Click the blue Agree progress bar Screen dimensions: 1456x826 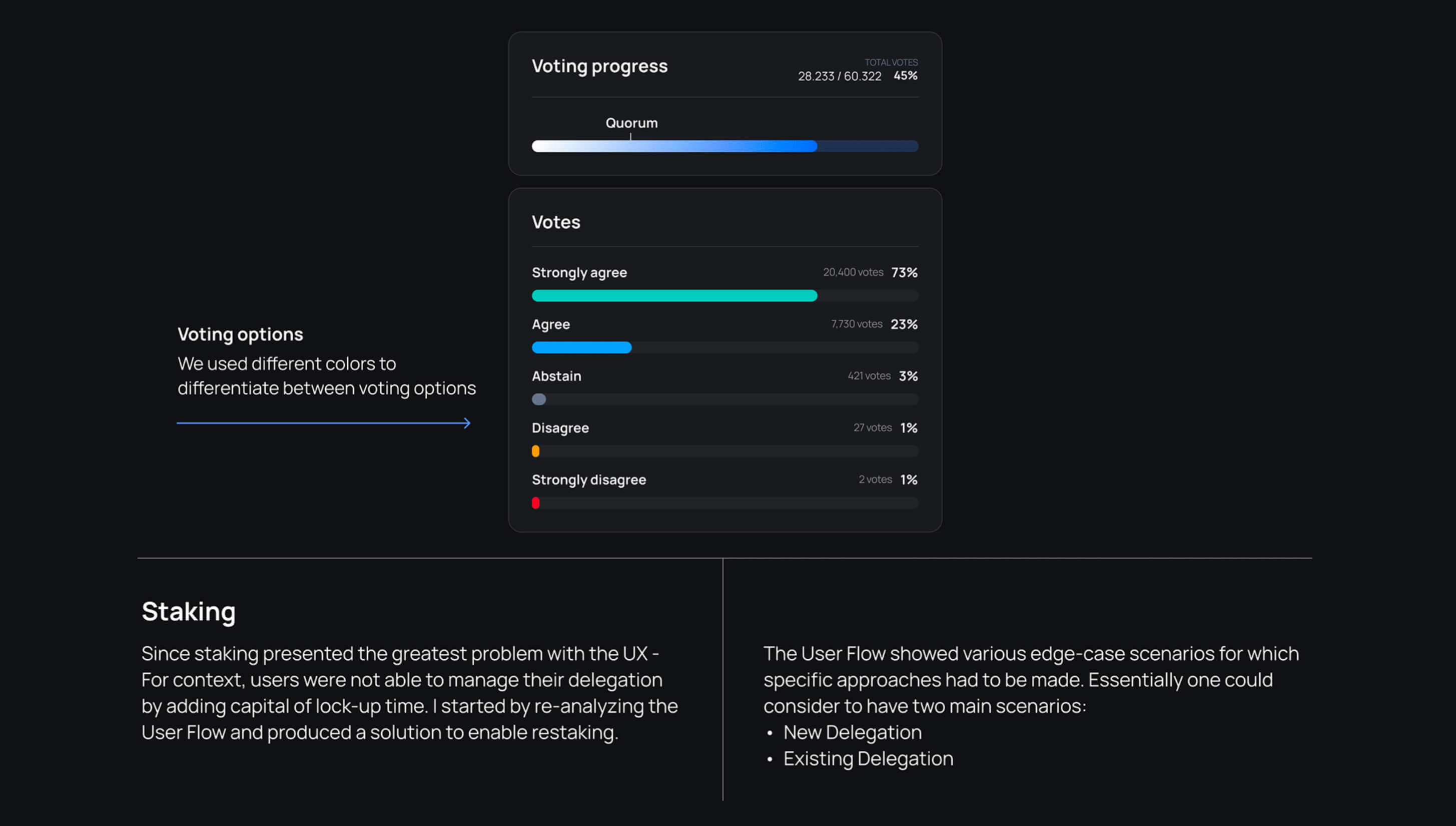pyautogui.click(x=581, y=347)
